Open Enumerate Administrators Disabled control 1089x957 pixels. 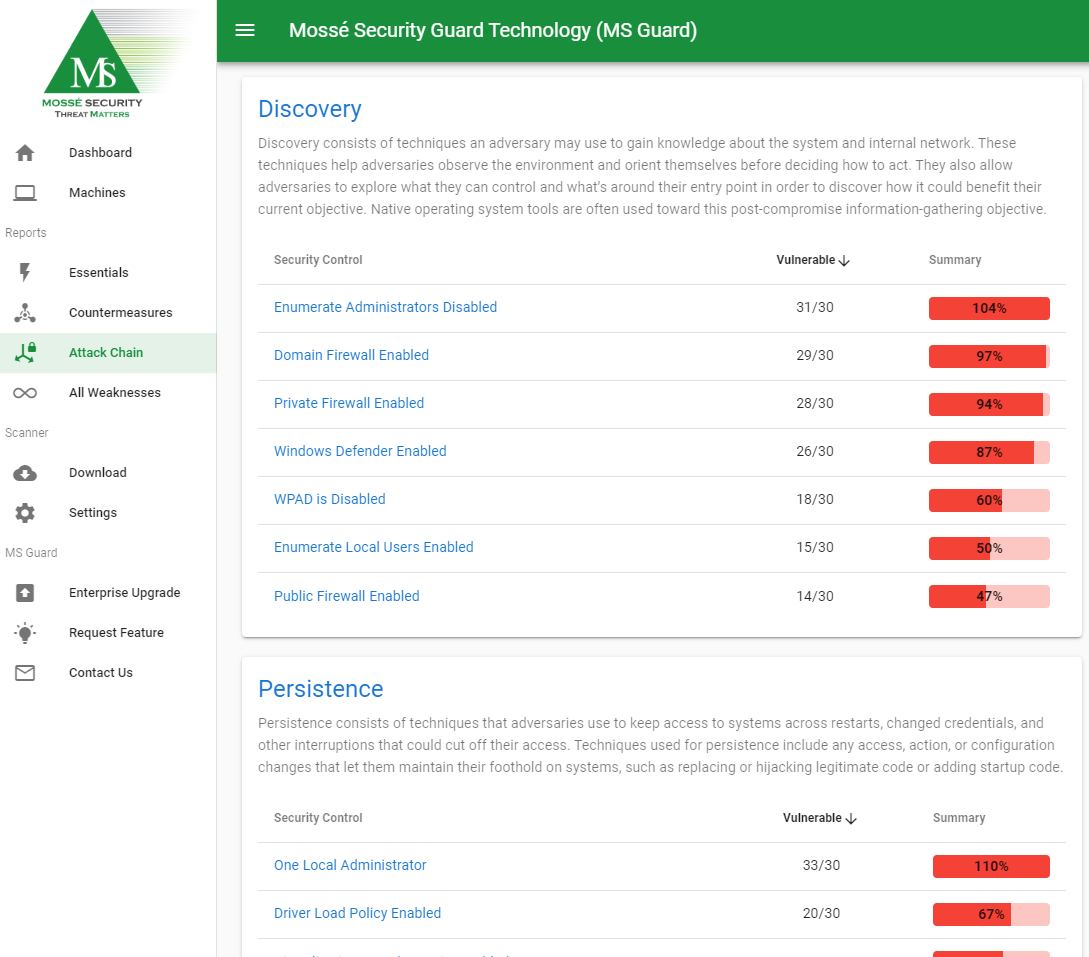coord(385,307)
